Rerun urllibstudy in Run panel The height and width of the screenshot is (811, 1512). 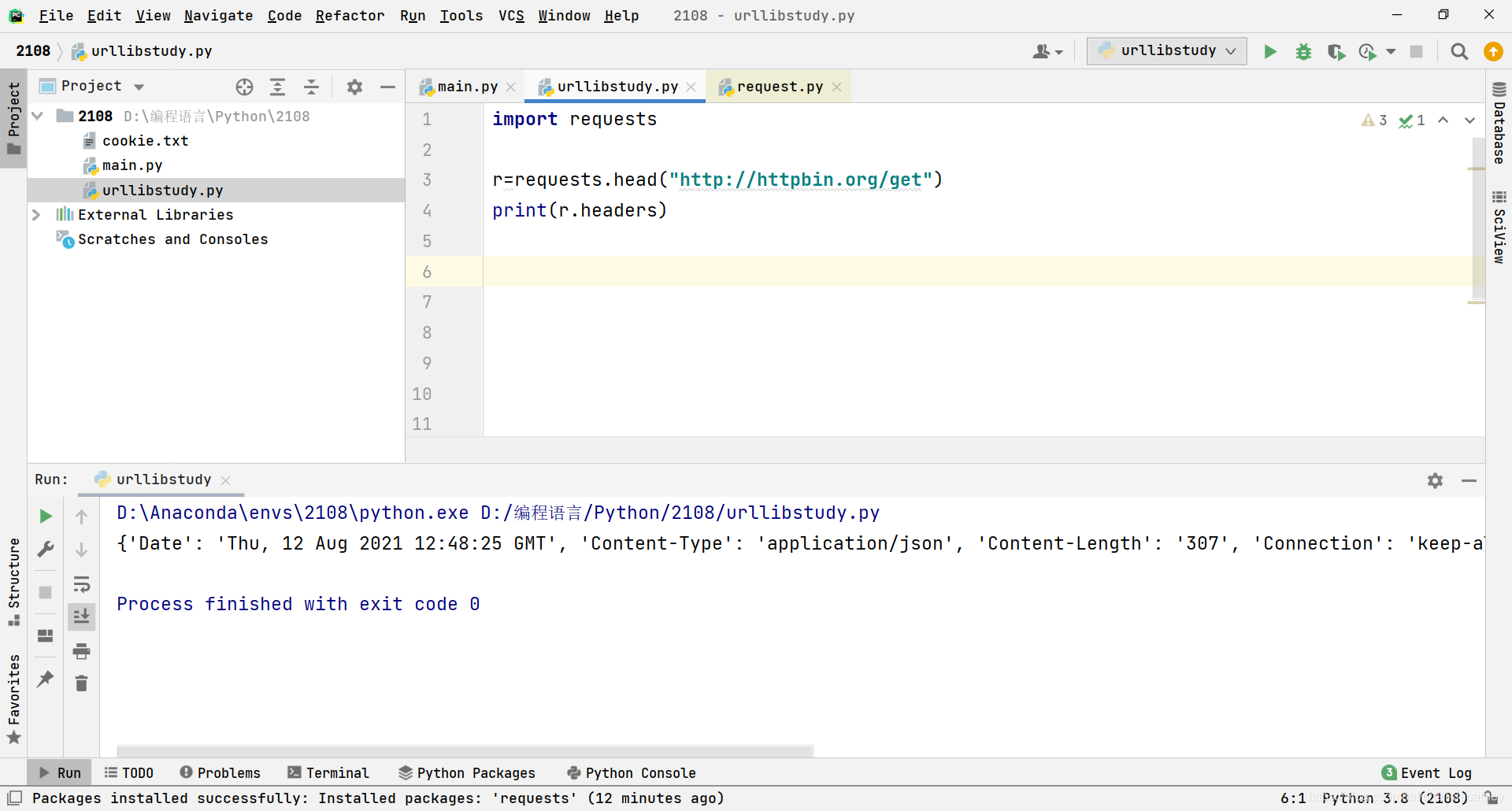(x=46, y=516)
